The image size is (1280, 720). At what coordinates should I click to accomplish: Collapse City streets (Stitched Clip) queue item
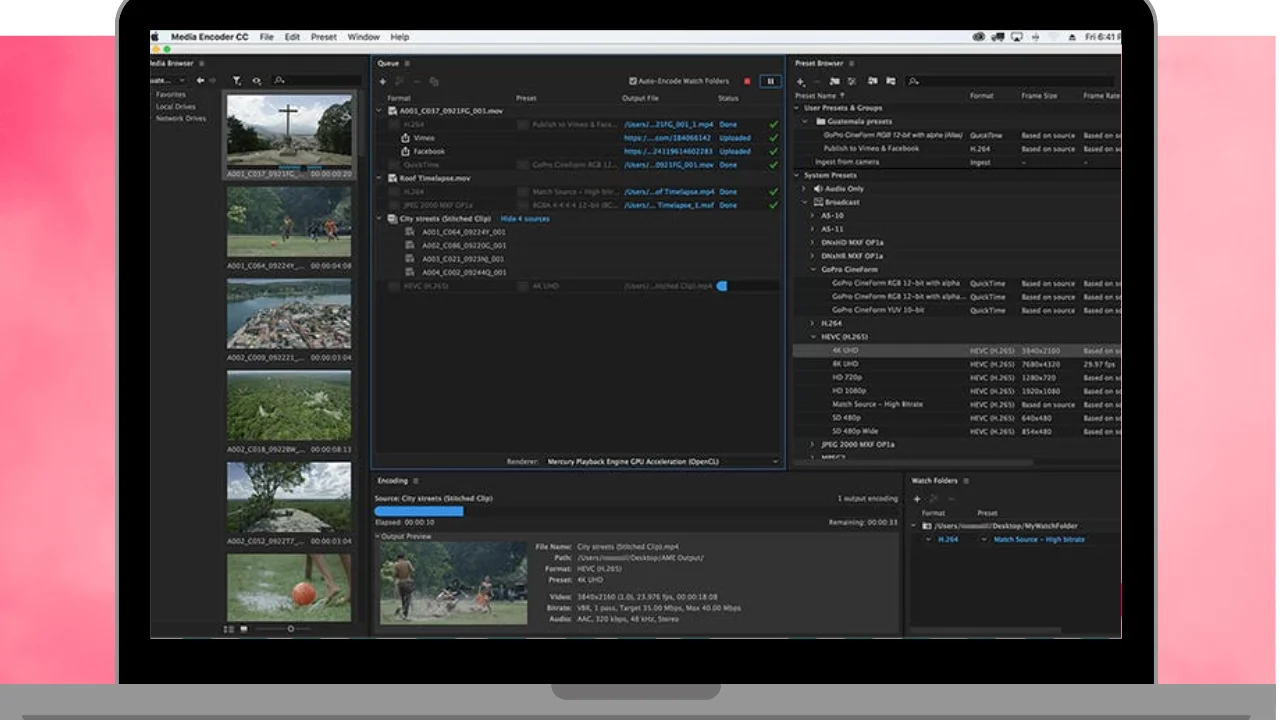pyautogui.click(x=380, y=218)
